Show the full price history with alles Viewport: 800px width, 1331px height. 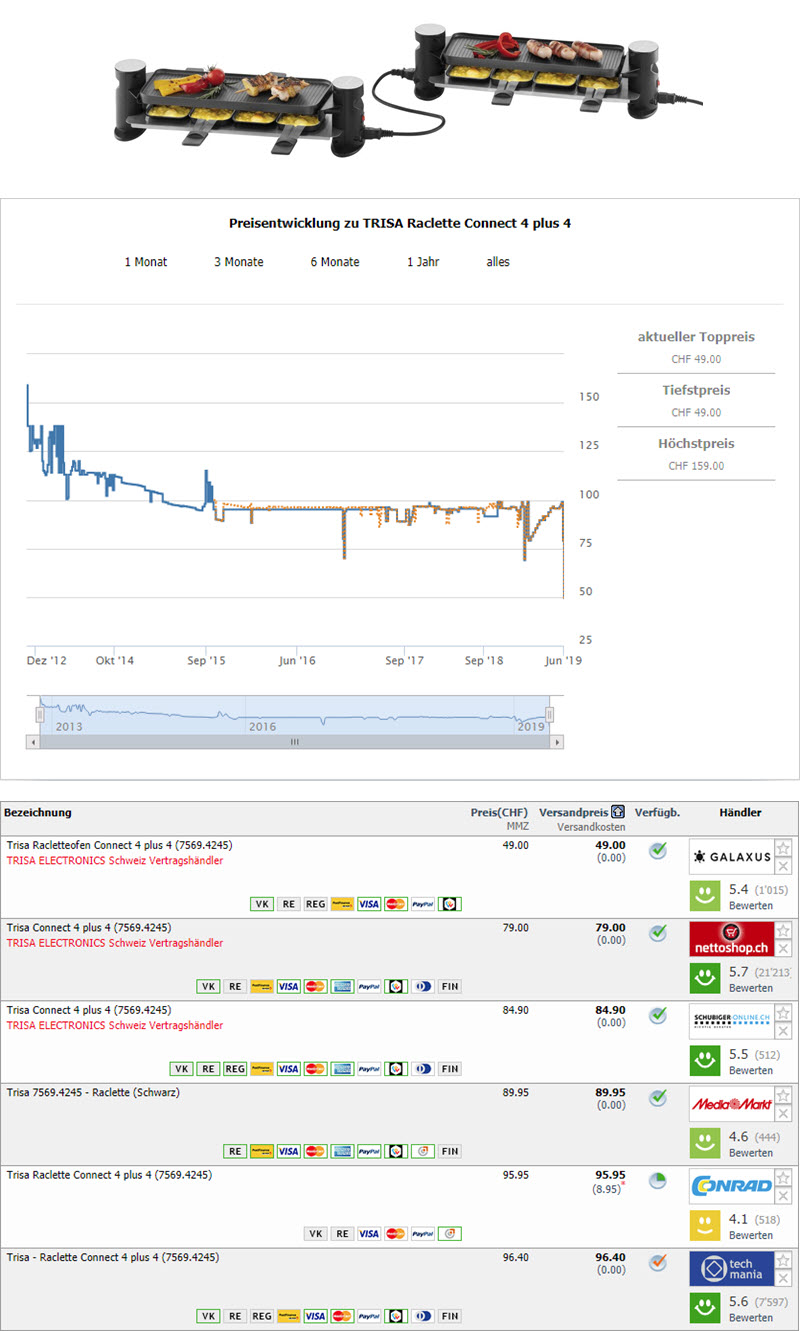pyautogui.click(x=498, y=262)
